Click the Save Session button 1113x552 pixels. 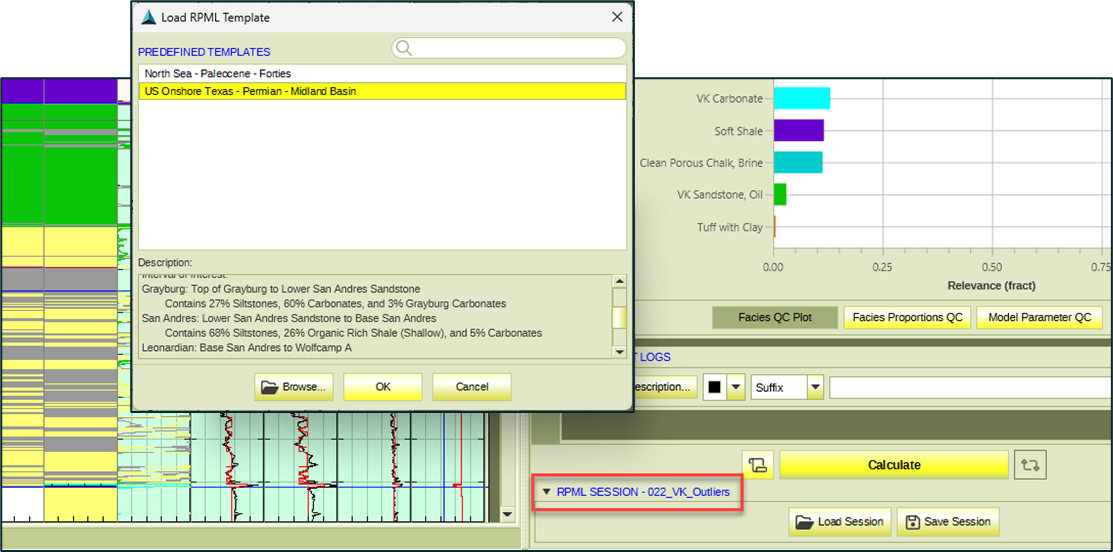point(948,521)
